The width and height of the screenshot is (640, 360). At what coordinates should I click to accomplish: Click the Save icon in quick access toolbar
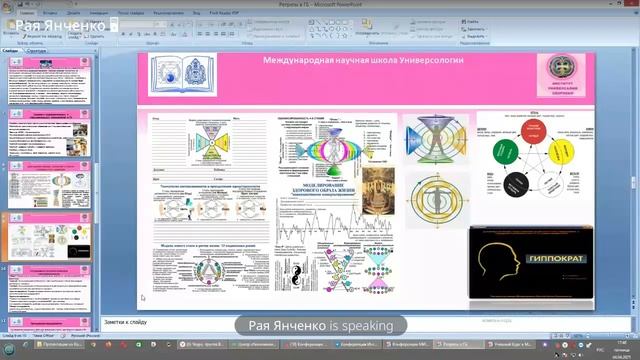20,4
